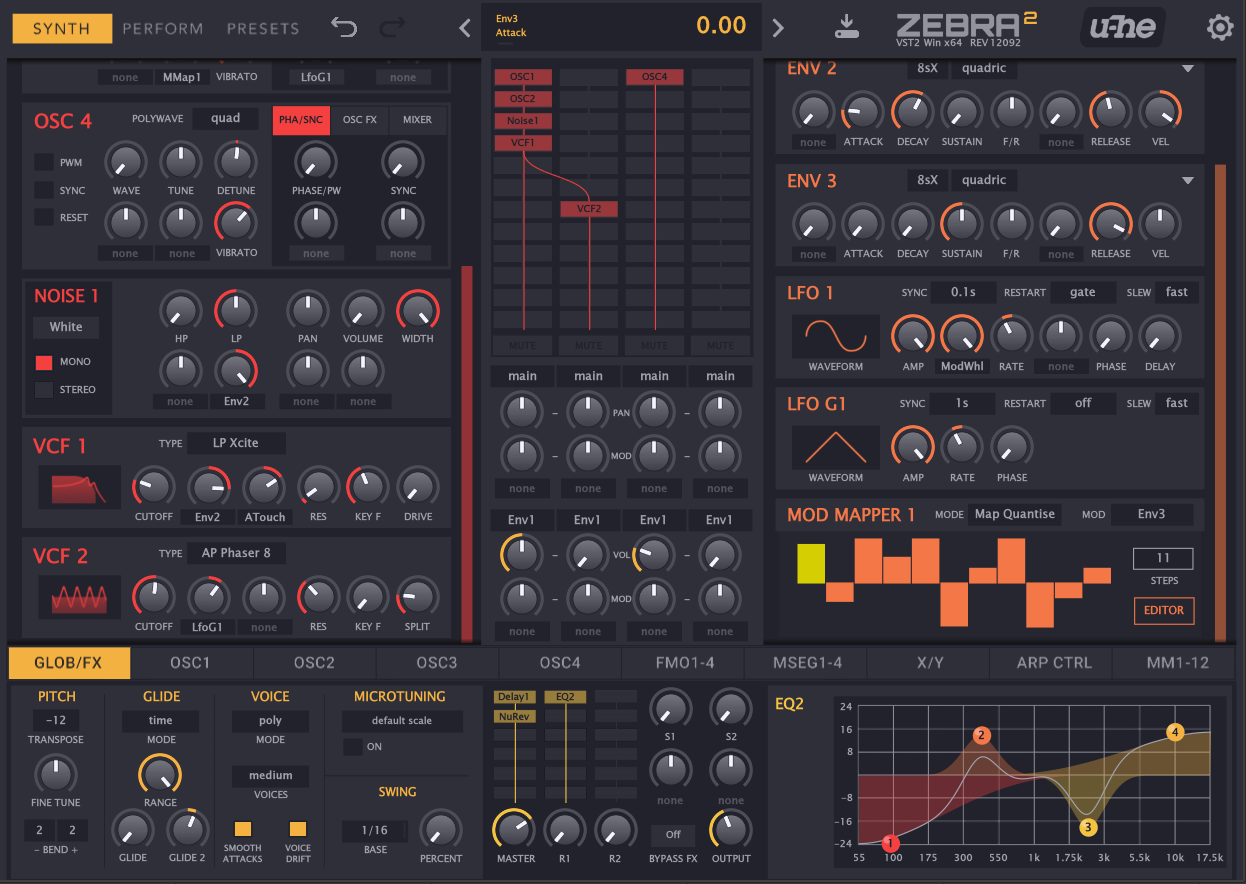Expand ENV 3 options arrow

1188,181
